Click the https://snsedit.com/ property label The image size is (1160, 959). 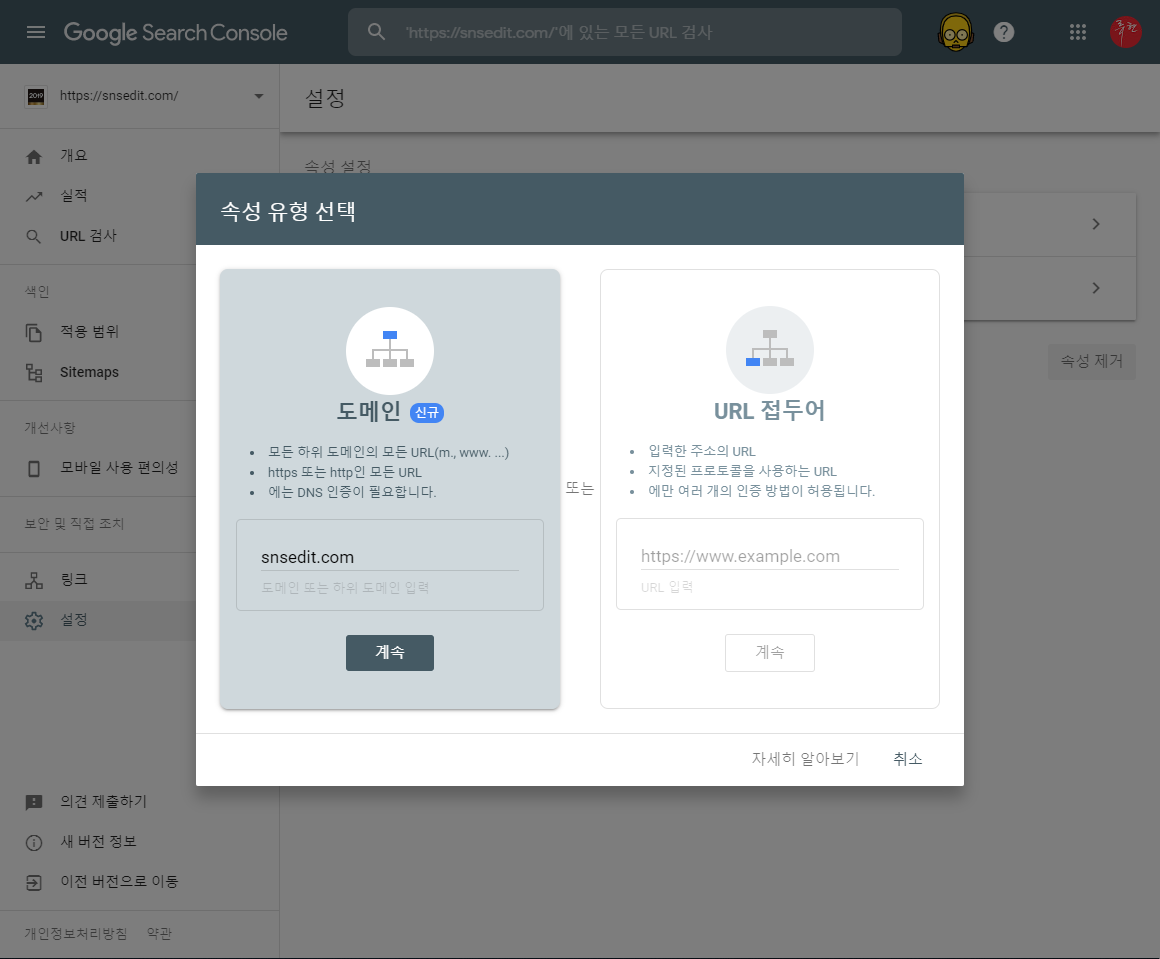click(119, 95)
